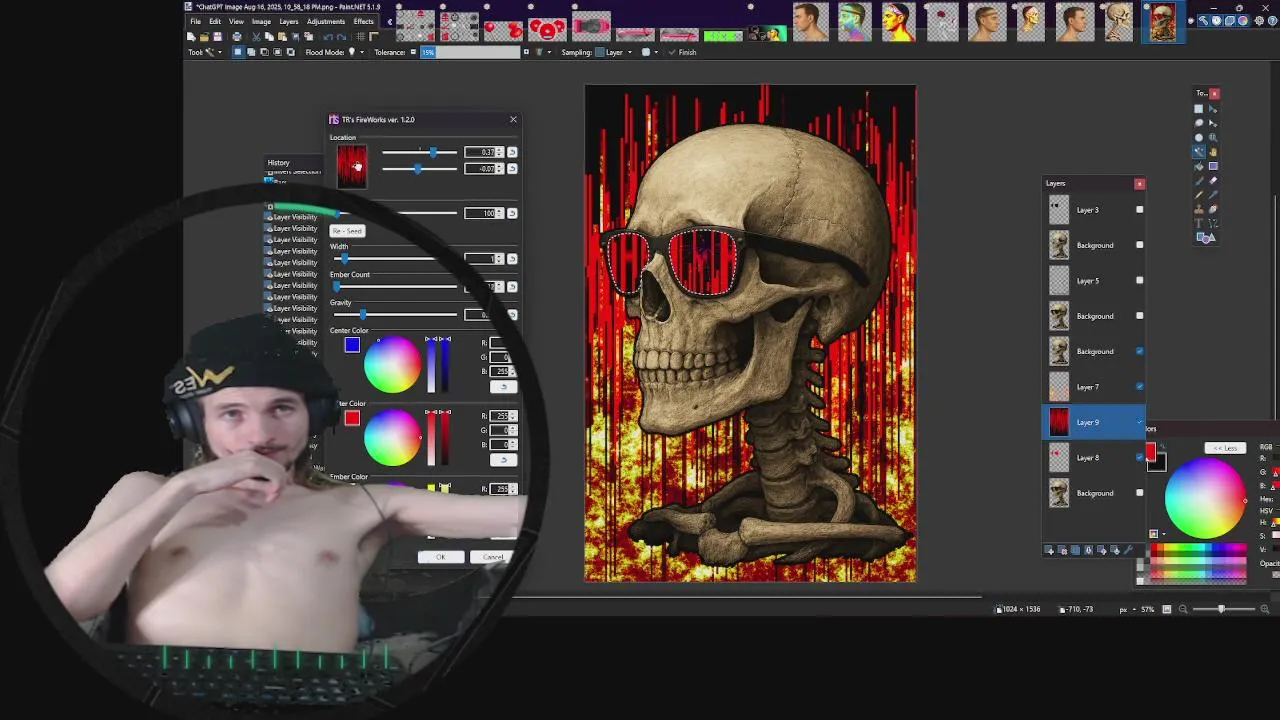Click the stepper of the first Location field
1280x720 pixels.
point(499,152)
